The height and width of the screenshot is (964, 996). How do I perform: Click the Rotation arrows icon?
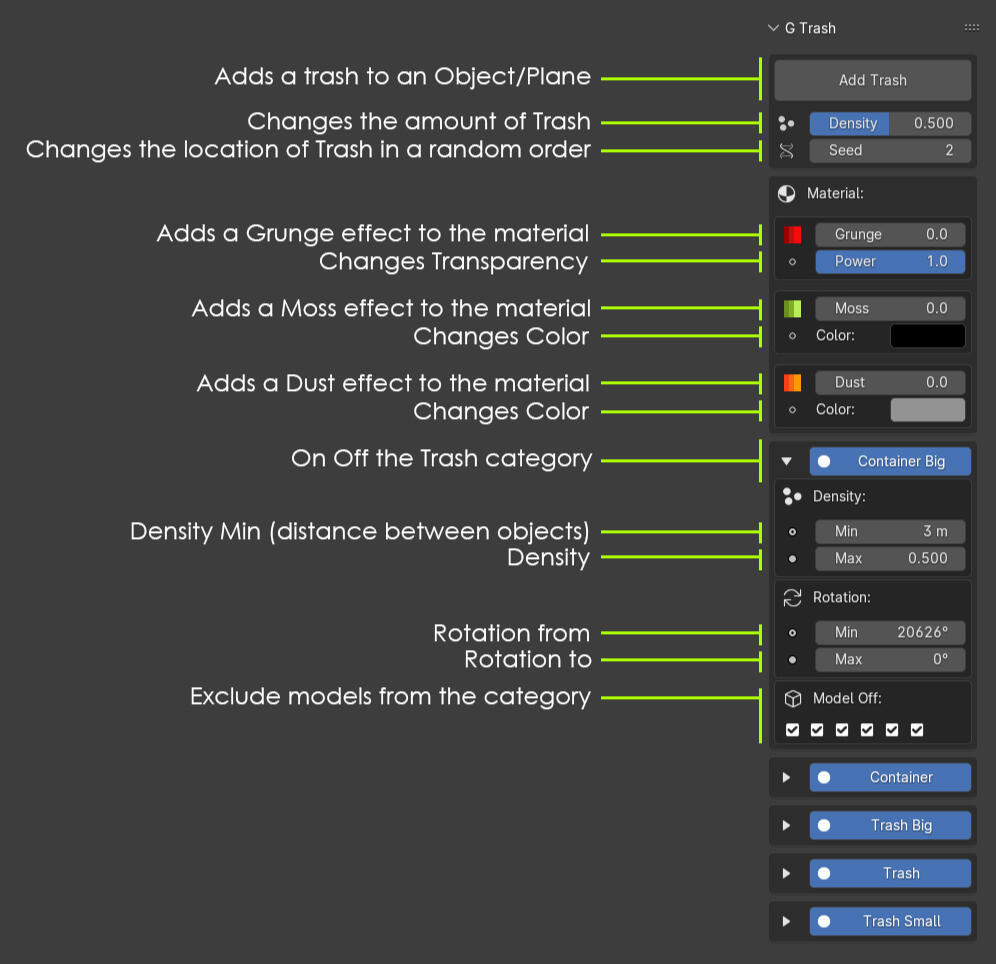click(x=792, y=598)
